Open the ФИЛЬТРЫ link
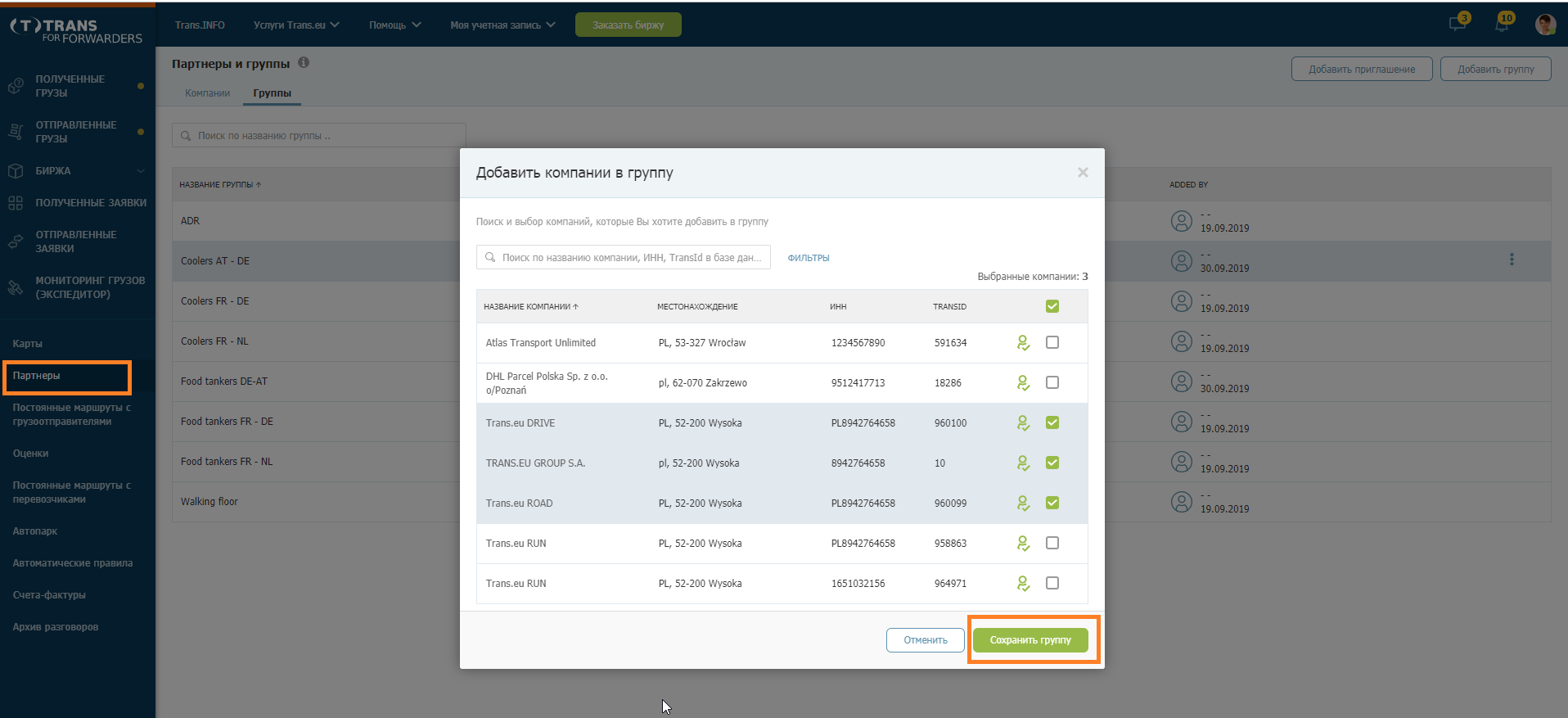1568x718 pixels. [x=809, y=257]
